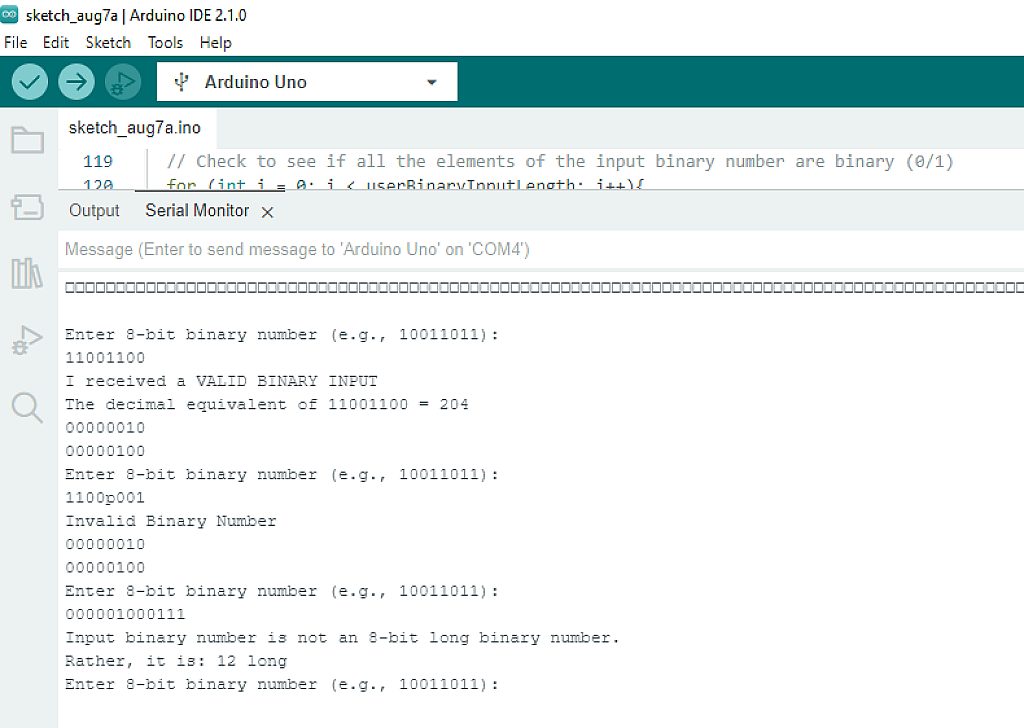This screenshot has height=728, width=1024.
Task: Select the sketch_aug7a.ino editor tab
Action: point(134,128)
